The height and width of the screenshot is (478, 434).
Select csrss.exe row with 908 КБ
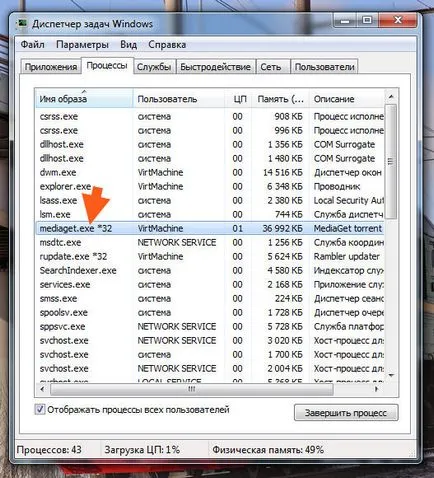point(210,116)
